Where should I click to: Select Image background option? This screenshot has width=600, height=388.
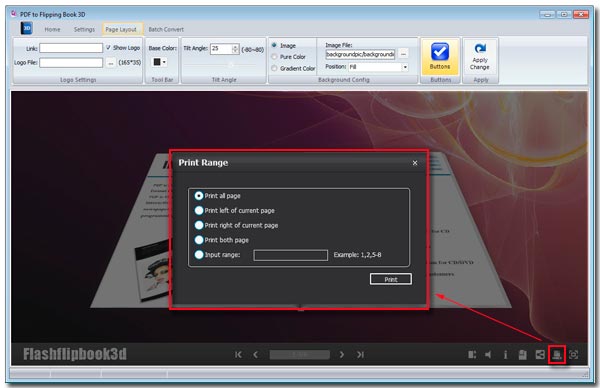[274, 45]
